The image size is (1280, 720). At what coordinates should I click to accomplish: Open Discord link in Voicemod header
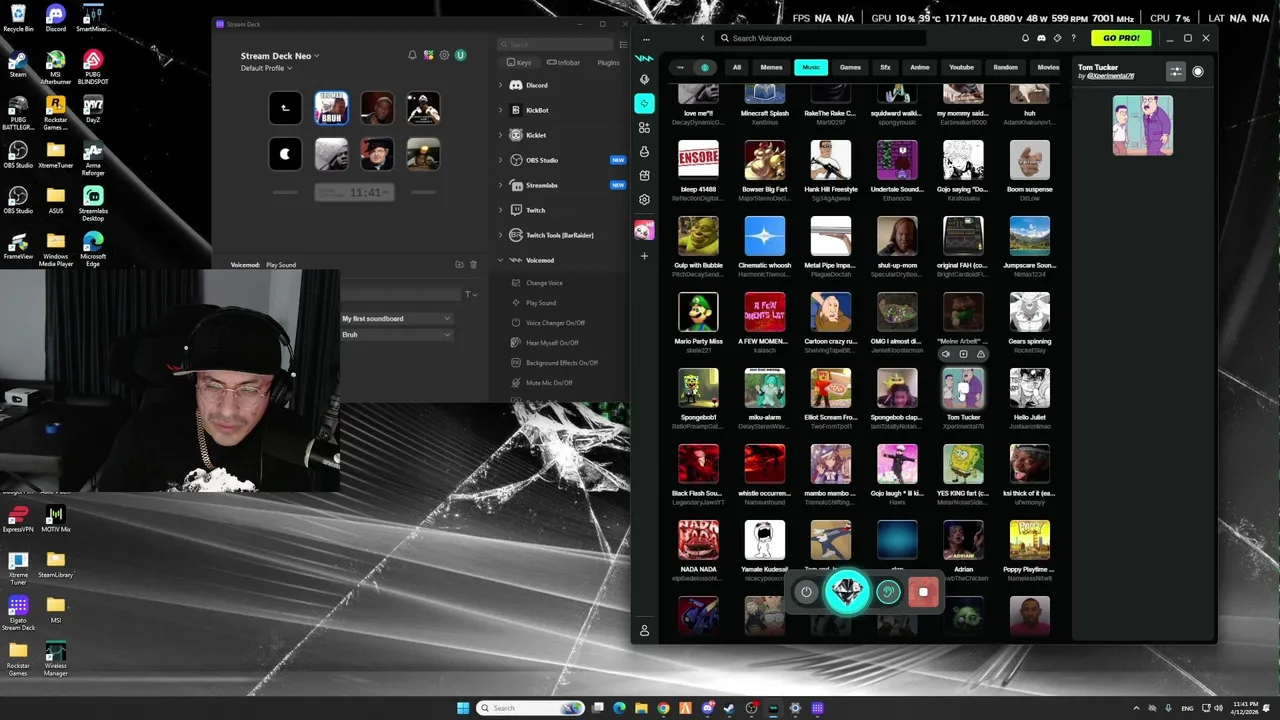pos(1041,38)
